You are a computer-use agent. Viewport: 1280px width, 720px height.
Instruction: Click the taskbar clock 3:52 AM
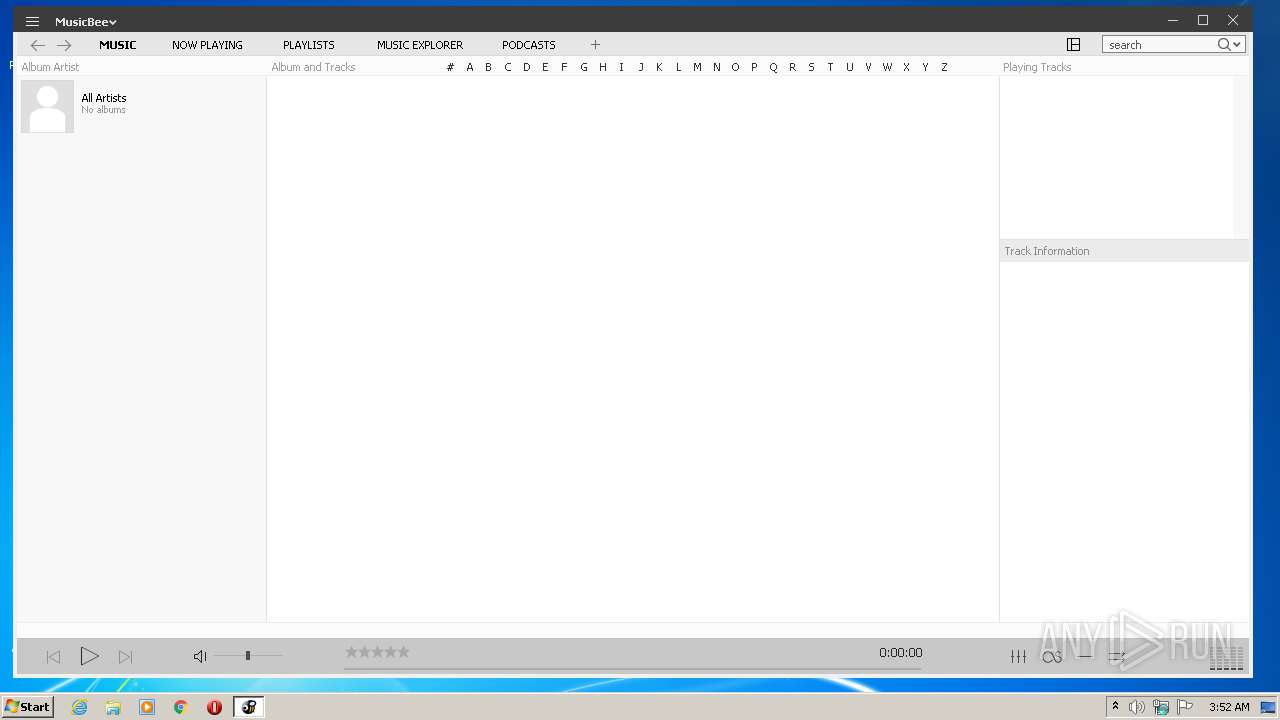click(x=1229, y=707)
